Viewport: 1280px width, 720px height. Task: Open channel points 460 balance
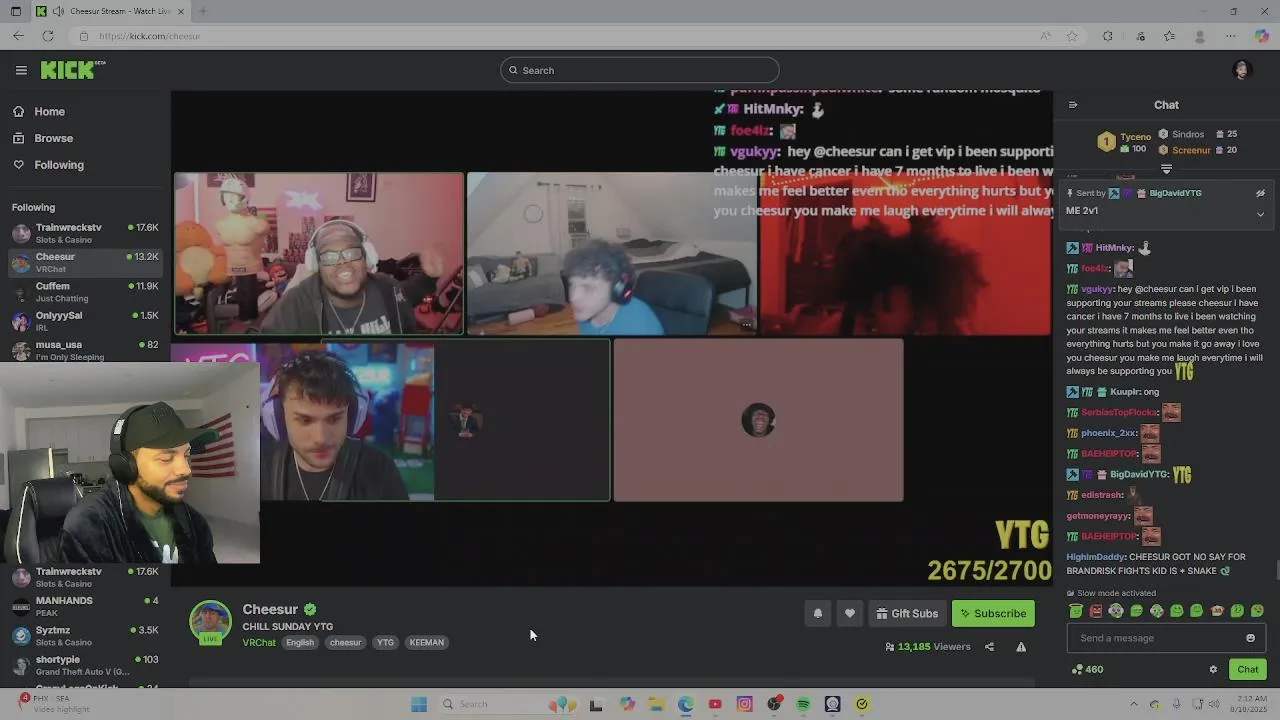[1087, 670]
